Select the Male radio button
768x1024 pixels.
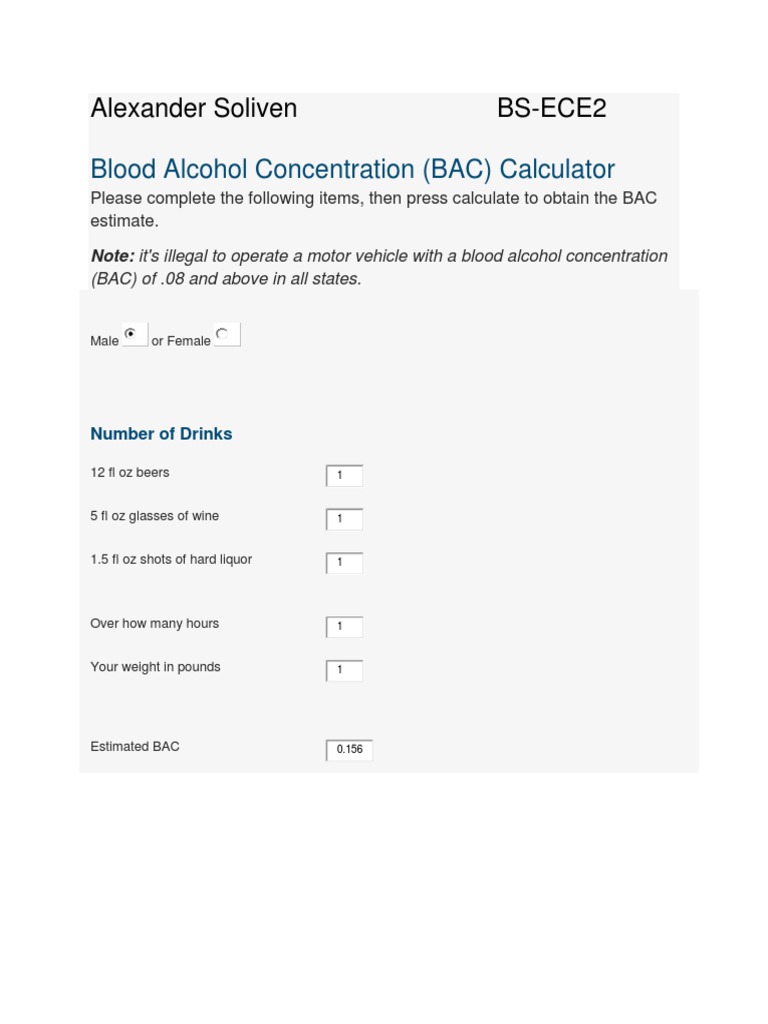click(x=131, y=334)
